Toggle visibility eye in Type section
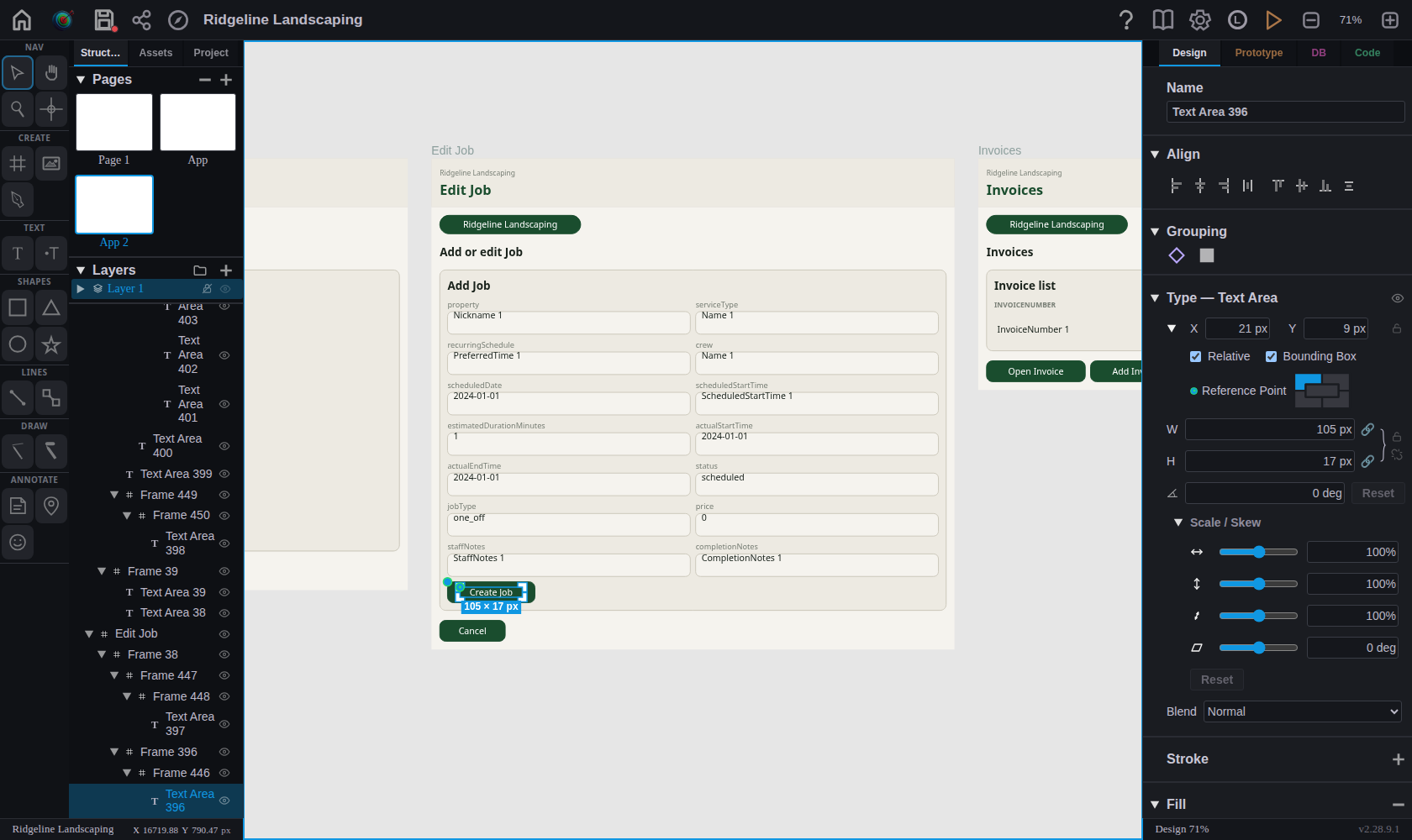The height and width of the screenshot is (840, 1412). [1398, 298]
